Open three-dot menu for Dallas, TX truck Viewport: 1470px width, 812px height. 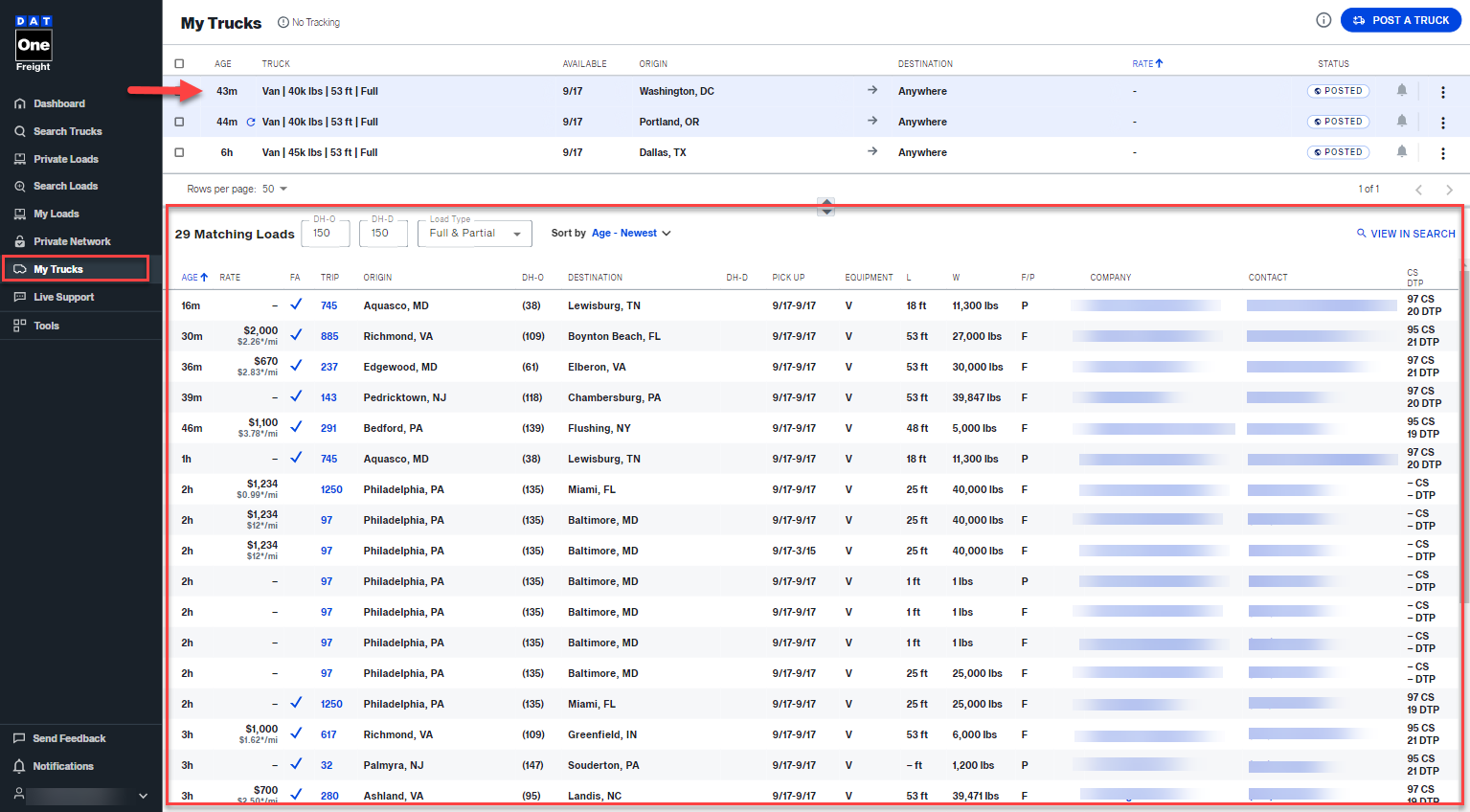click(1442, 153)
